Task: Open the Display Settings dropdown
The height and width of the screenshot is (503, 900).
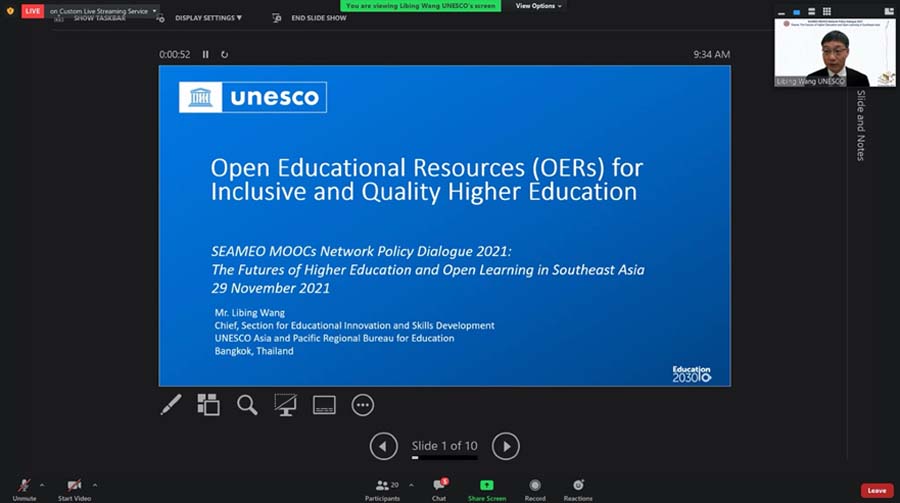Action: (x=208, y=18)
